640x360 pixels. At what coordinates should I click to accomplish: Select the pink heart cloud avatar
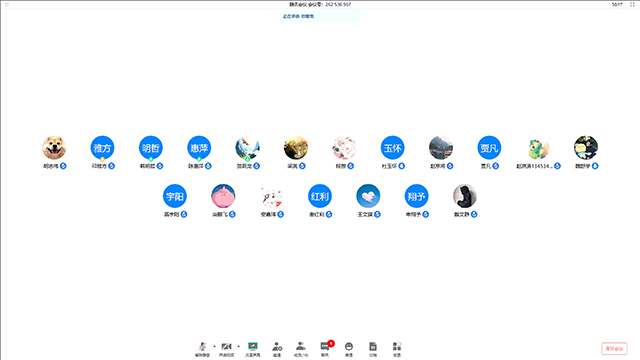tap(368, 196)
